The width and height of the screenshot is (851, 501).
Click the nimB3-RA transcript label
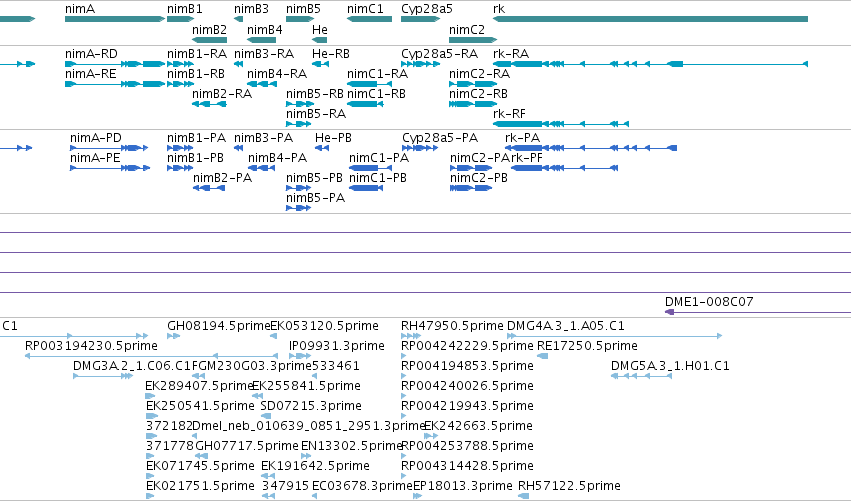tap(264, 54)
